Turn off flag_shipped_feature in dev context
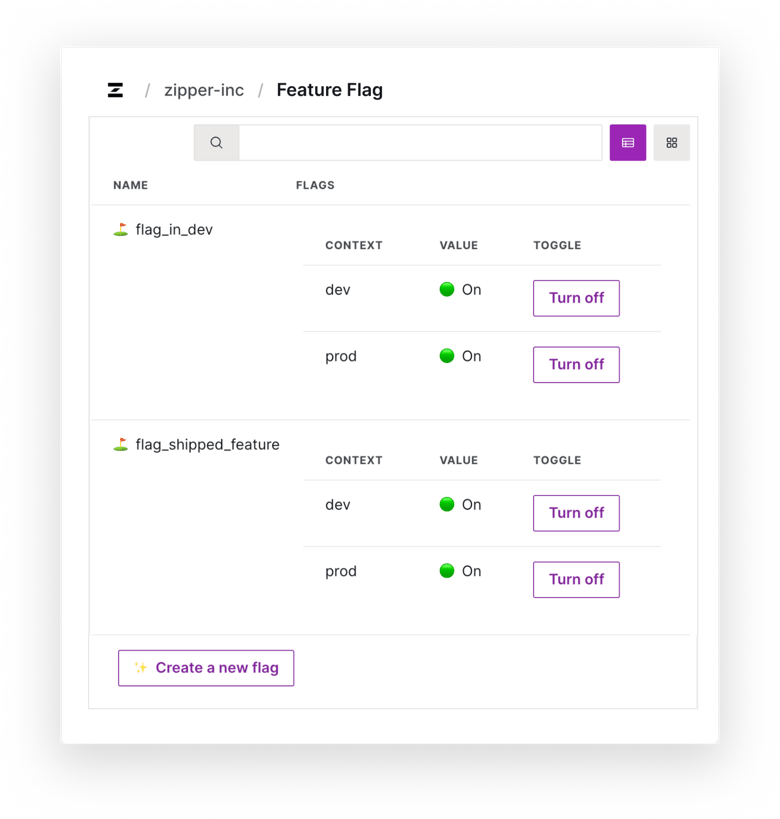 576,513
